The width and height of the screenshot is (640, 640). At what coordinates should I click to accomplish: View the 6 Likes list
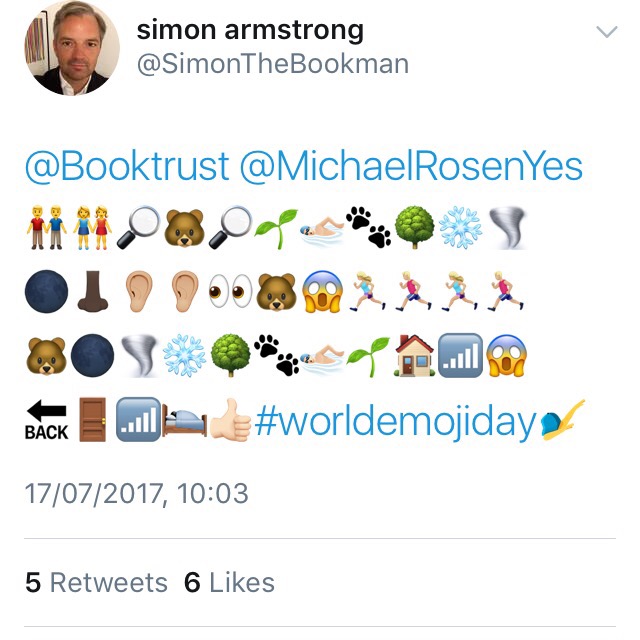point(229,582)
